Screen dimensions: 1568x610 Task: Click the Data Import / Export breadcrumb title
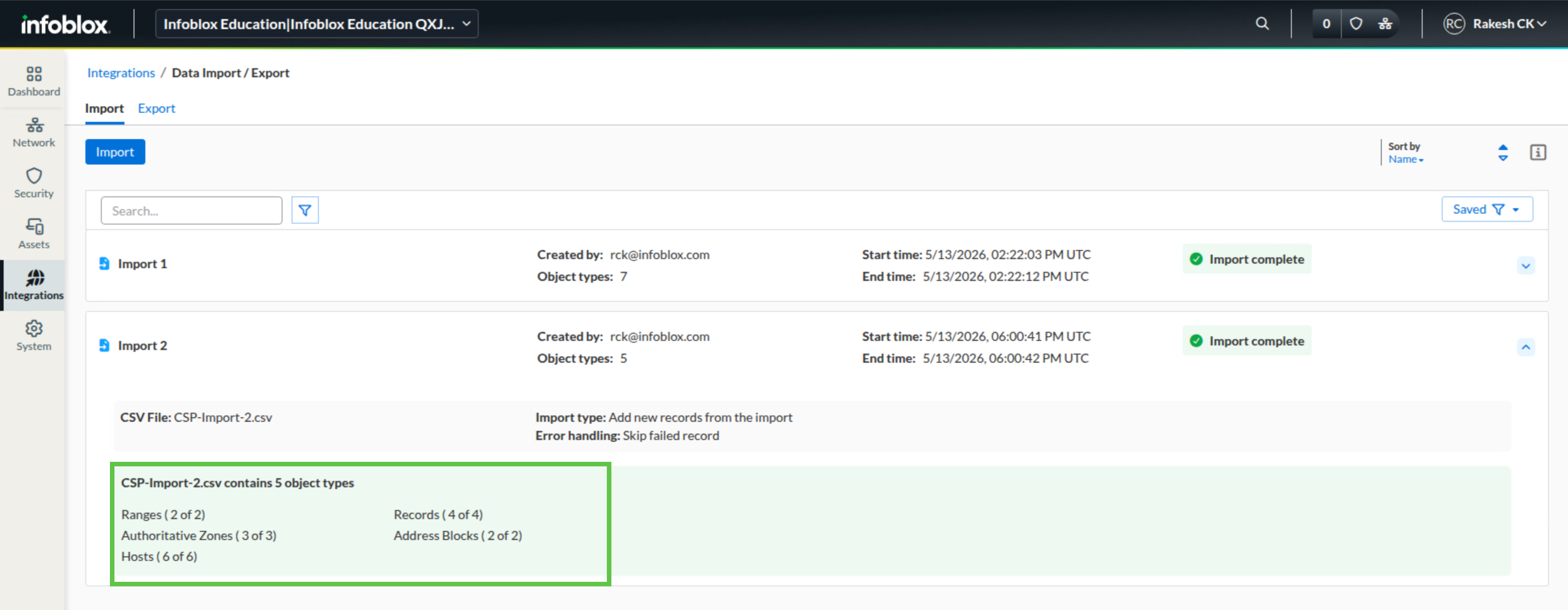(x=231, y=73)
